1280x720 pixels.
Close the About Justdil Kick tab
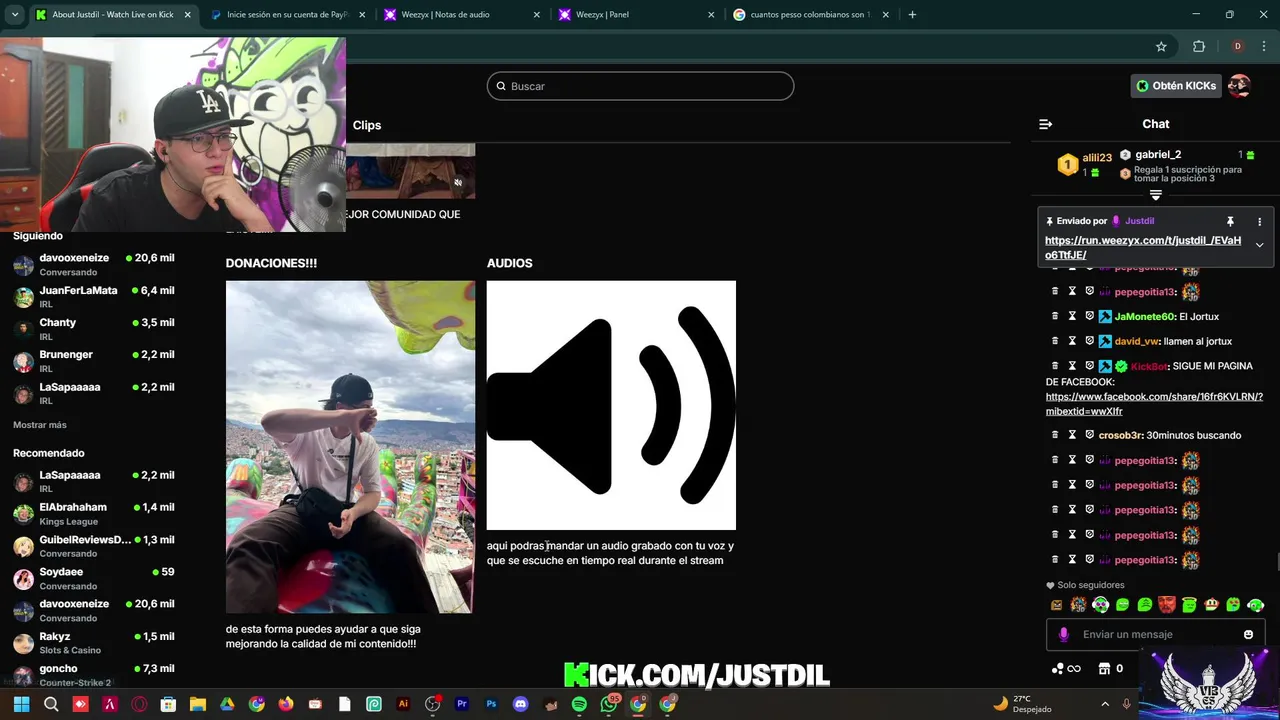tap(187, 15)
